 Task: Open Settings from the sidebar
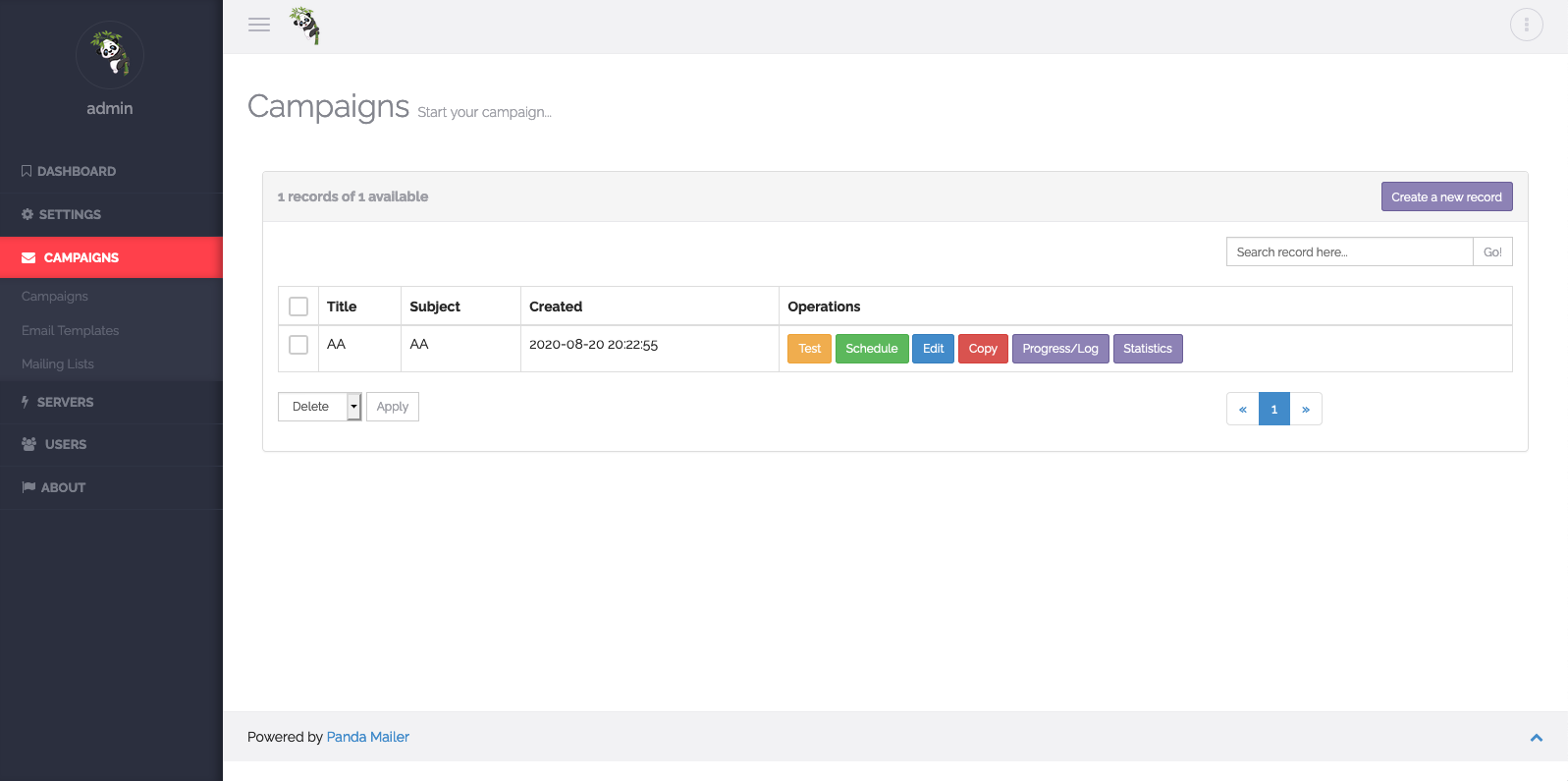tap(70, 214)
